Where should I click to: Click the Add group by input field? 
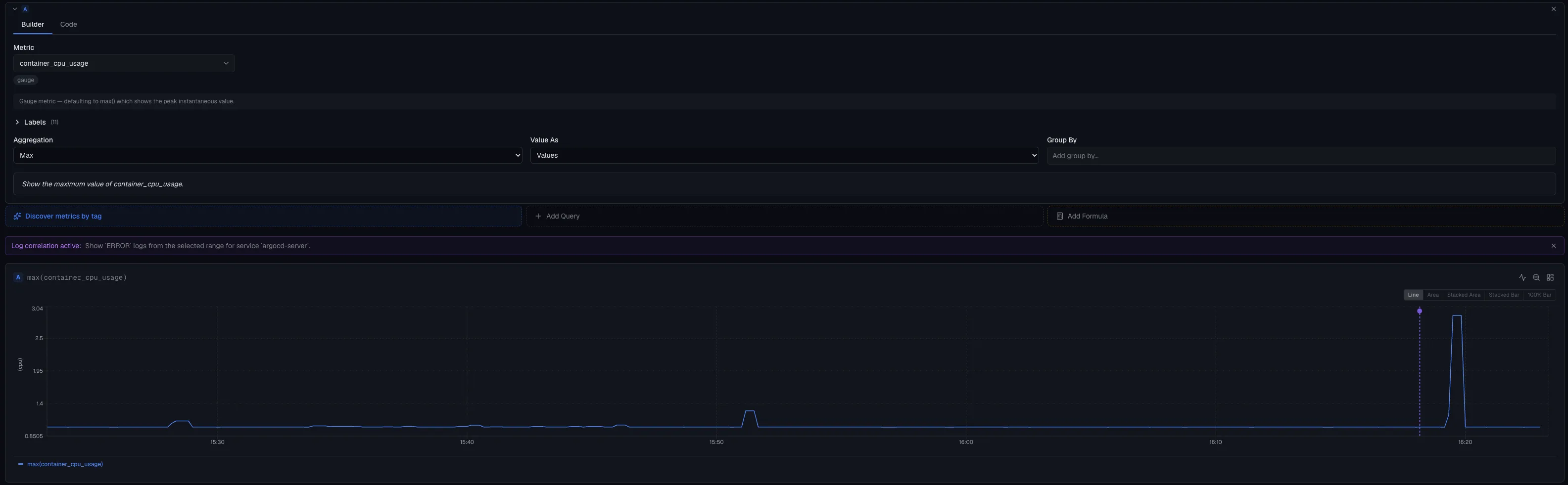1301,156
